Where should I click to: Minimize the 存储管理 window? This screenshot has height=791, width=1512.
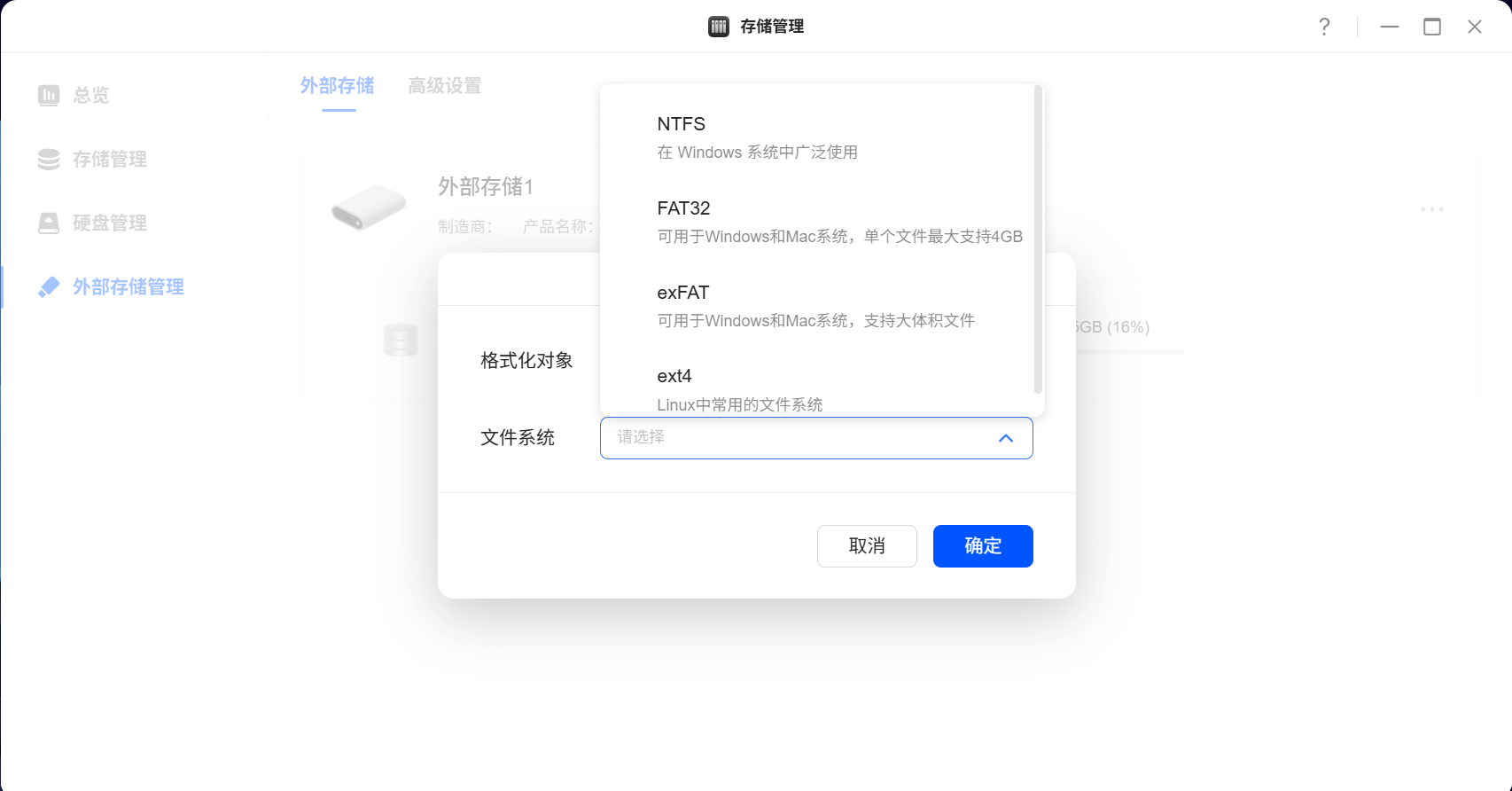click(x=1390, y=27)
